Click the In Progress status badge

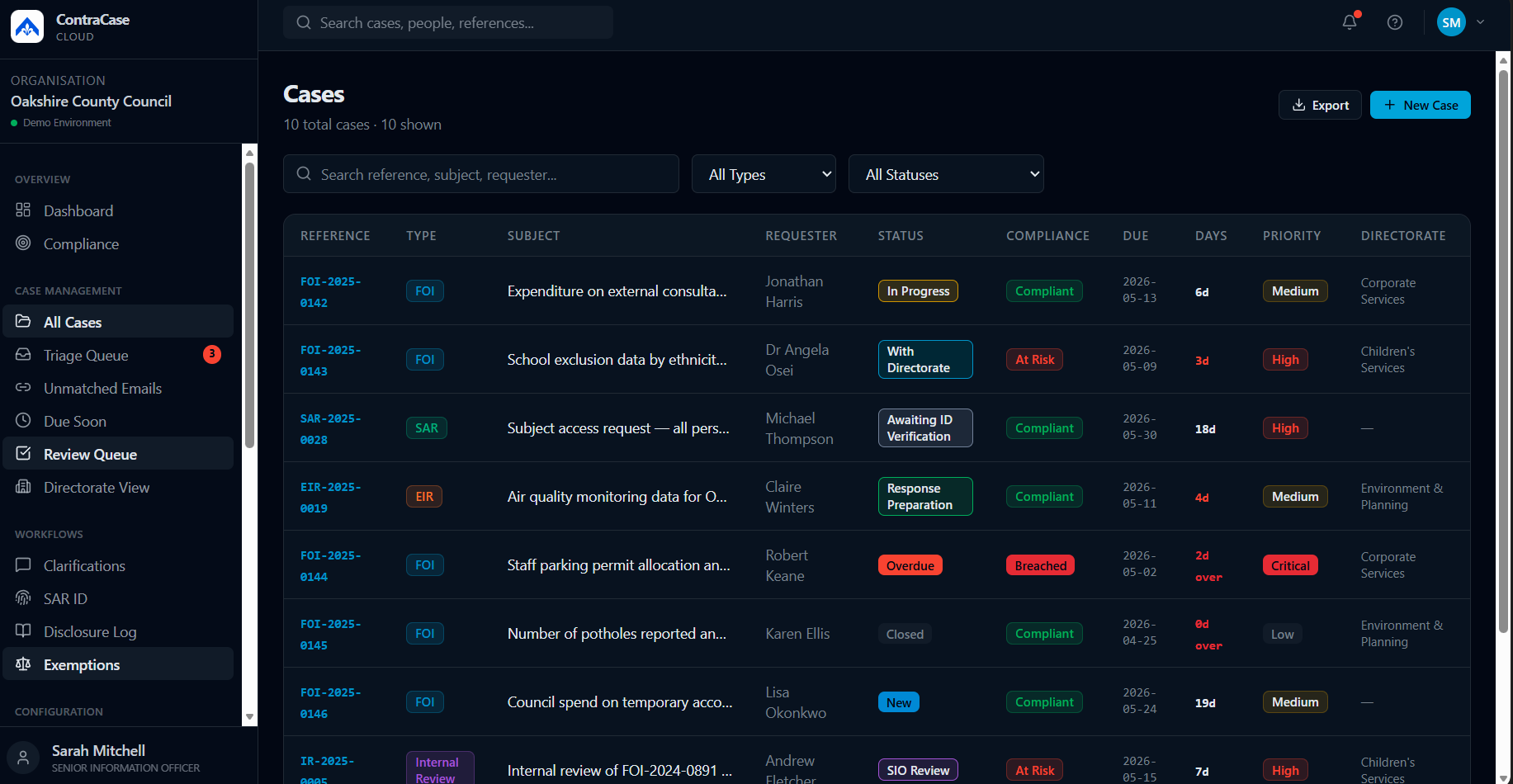[918, 290]
